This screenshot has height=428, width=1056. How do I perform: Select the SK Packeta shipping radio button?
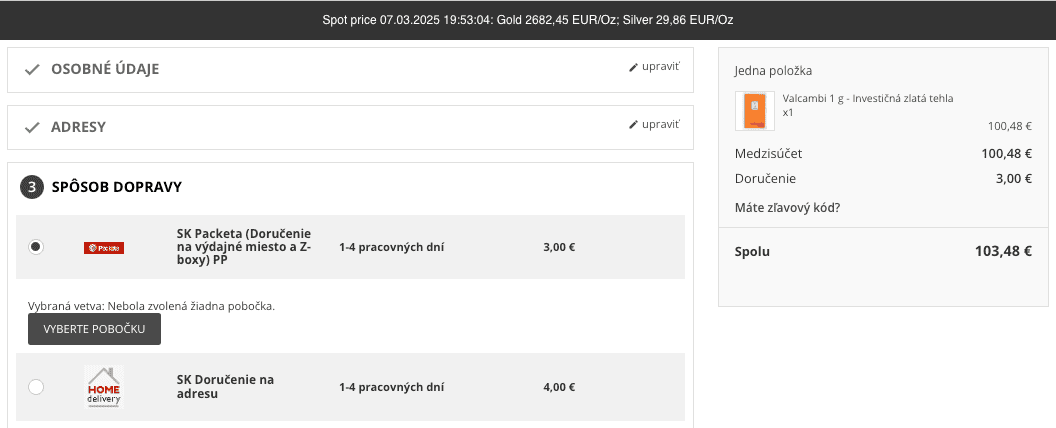click(x=36, y=247)
